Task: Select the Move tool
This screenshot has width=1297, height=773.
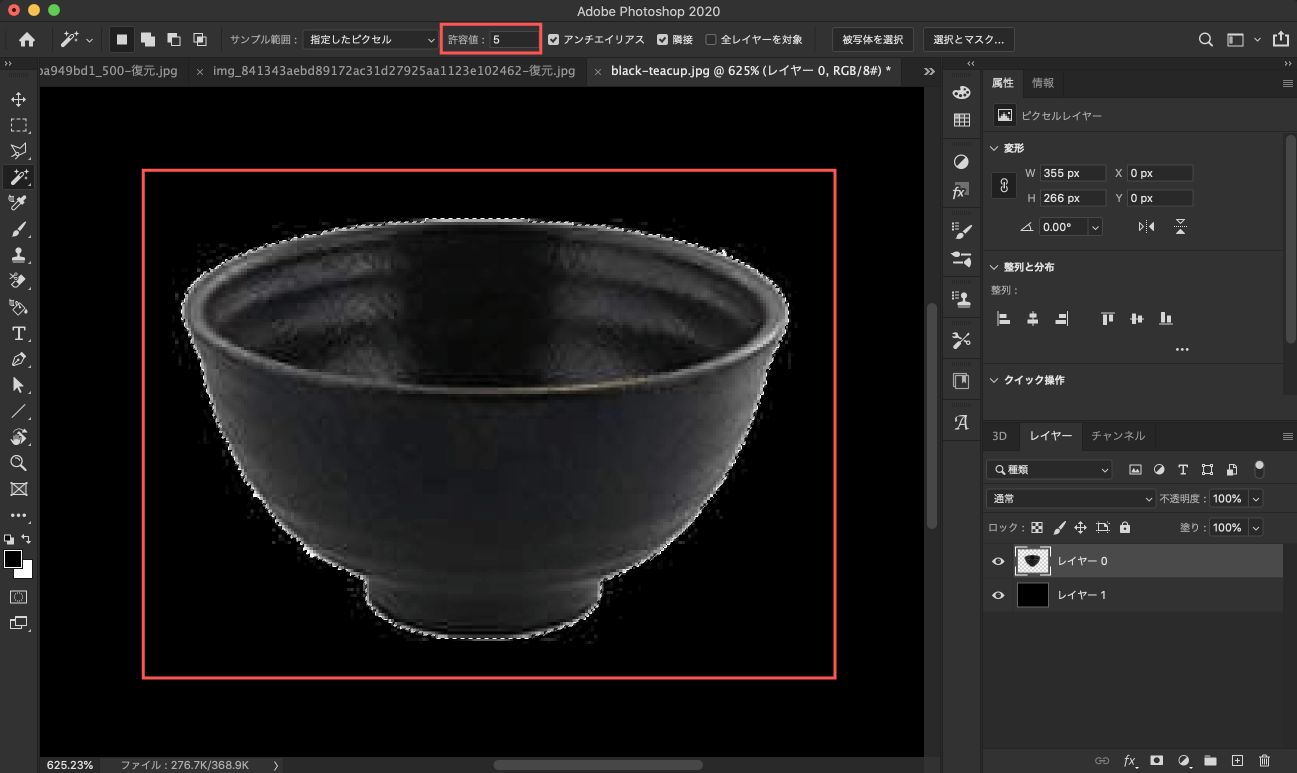Action: [19, 99]
